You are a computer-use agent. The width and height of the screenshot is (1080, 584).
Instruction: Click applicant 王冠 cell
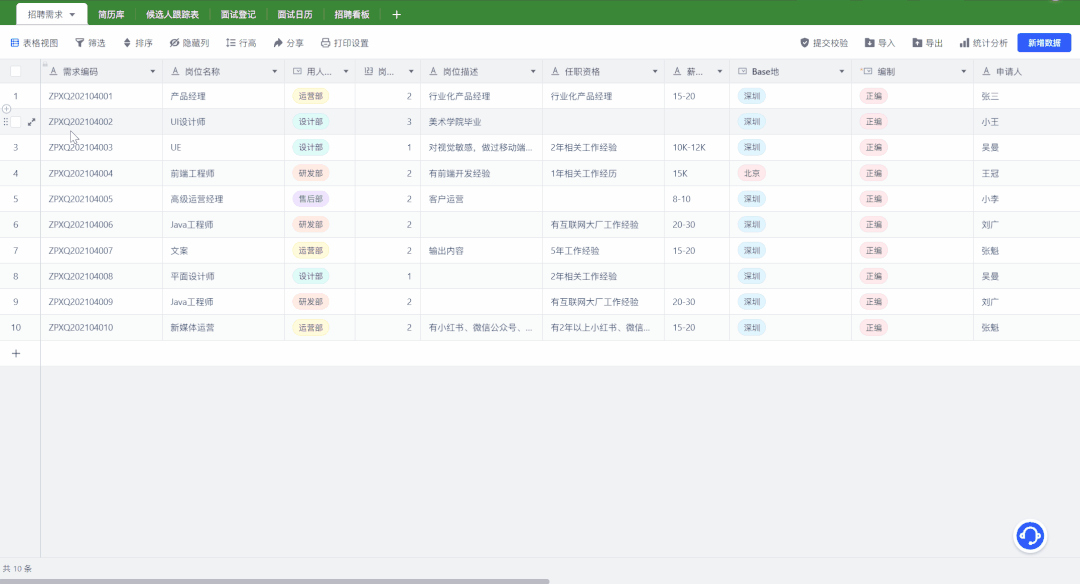coord(1026,174)
